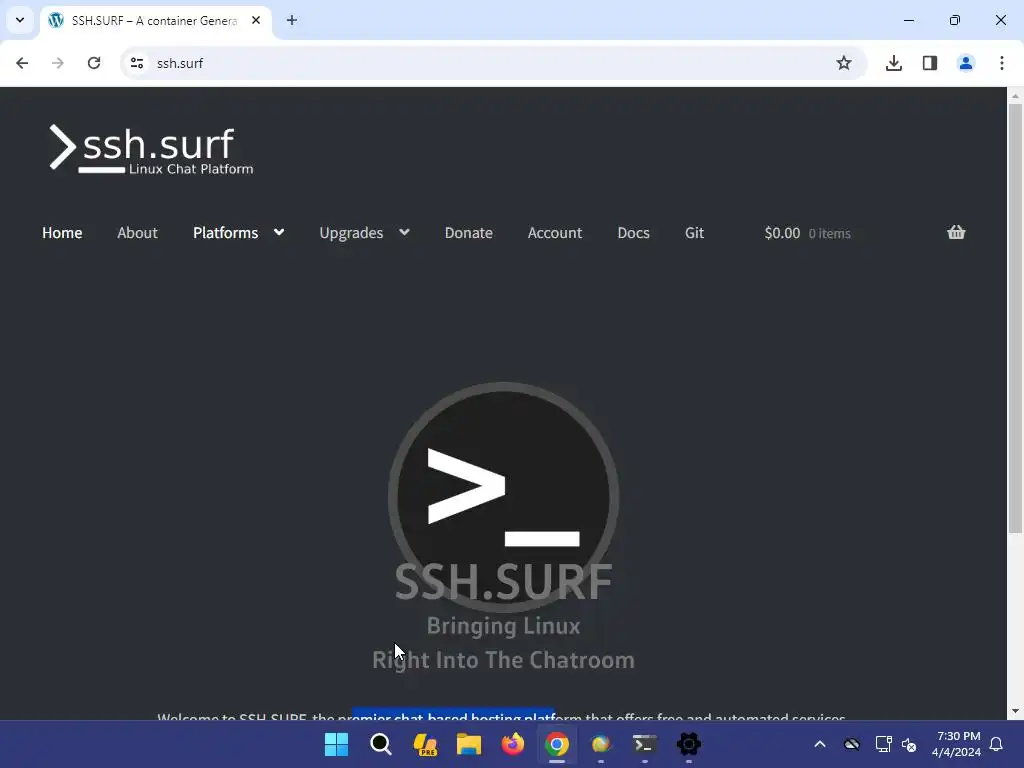
Task: Open the tab search dropdown arrow
Action: pyautogui.click(x=20, y=20)
